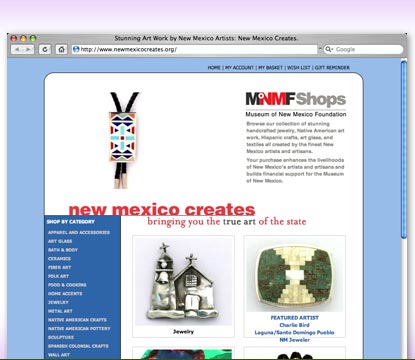
Task: Select Food & Cooking category
Action: [x=67, y=285]
